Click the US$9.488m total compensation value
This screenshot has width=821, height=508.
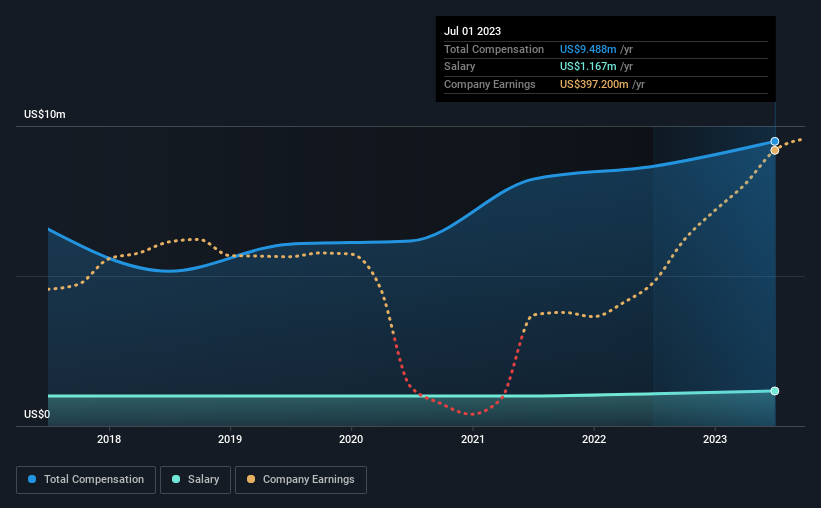tap(588, 49)
